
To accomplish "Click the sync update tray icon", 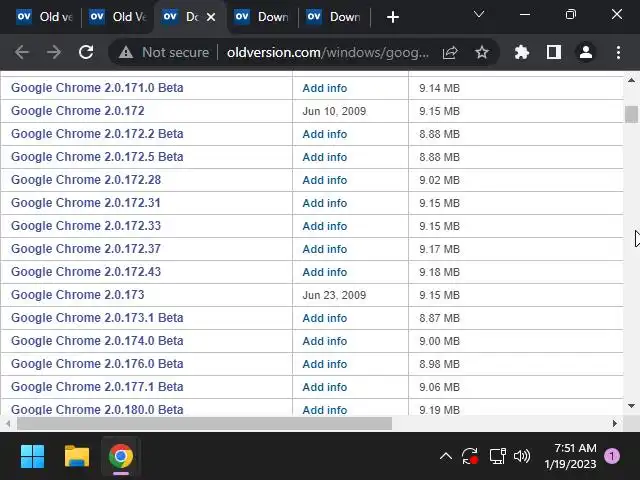I will (x=470, y=456).
